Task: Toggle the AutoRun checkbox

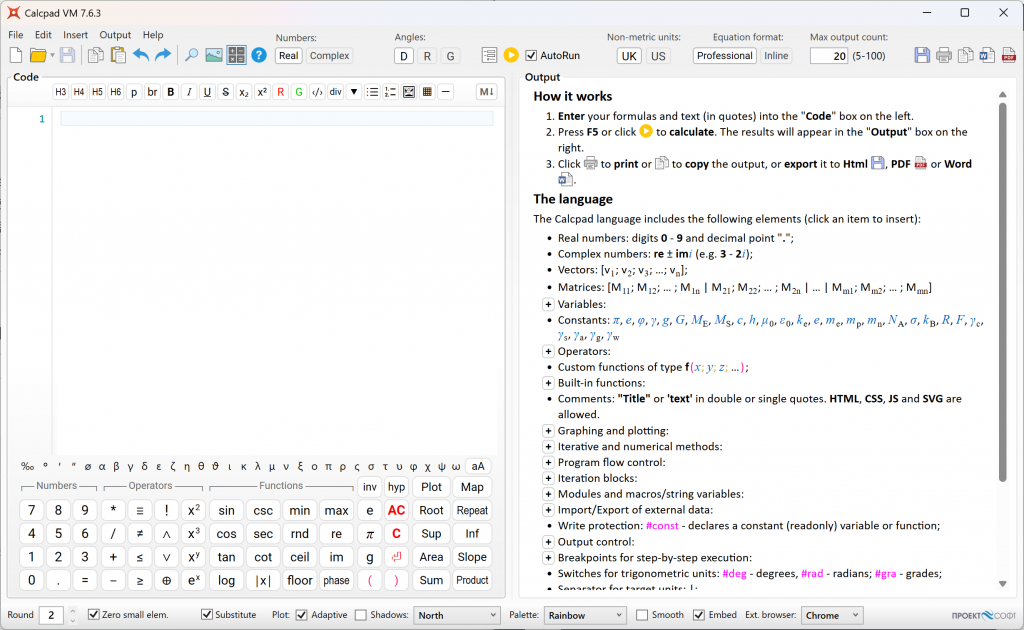Action: tap(531, 55)
